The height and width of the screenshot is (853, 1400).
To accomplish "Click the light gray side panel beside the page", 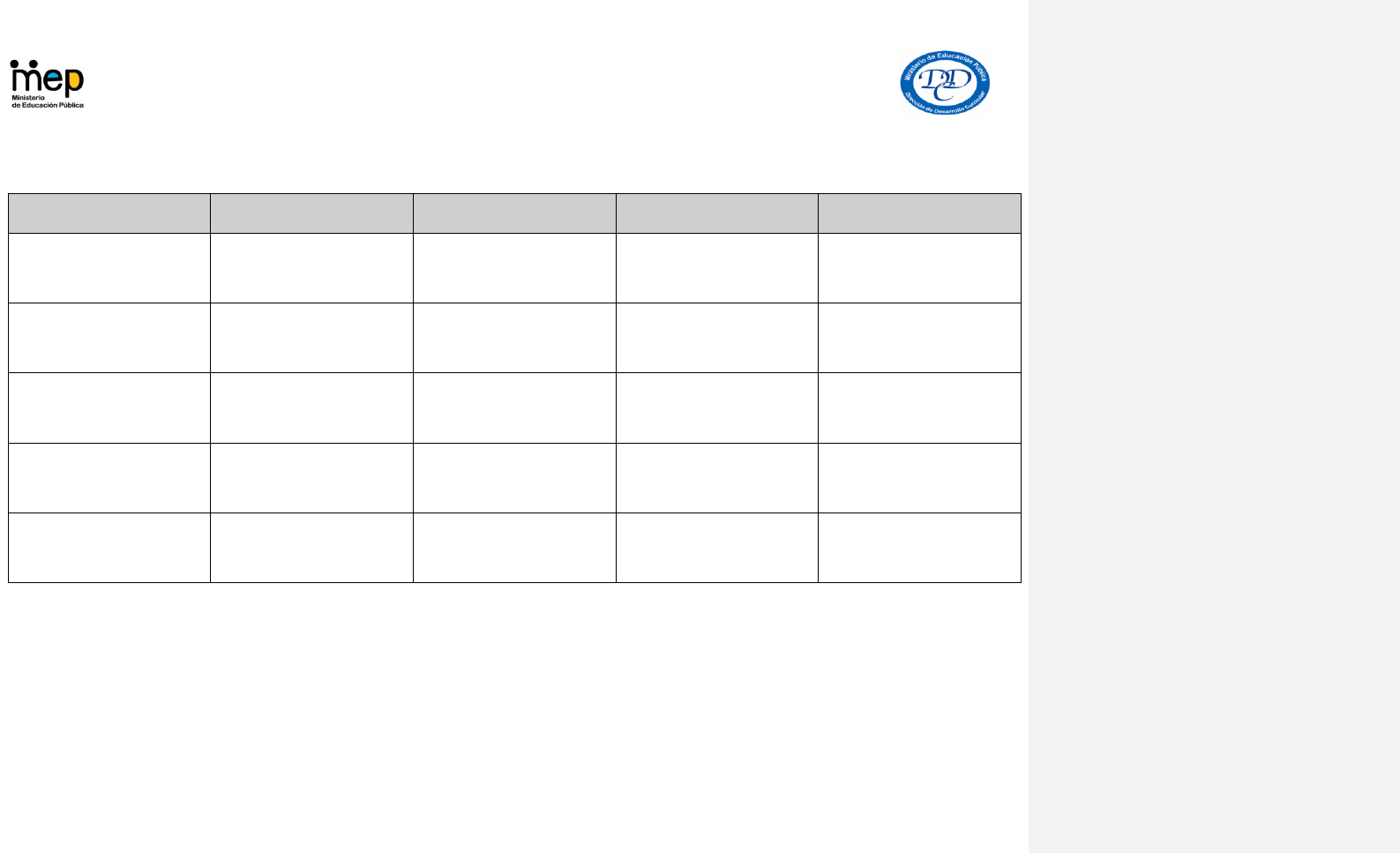I will [x=1214, y=426].
